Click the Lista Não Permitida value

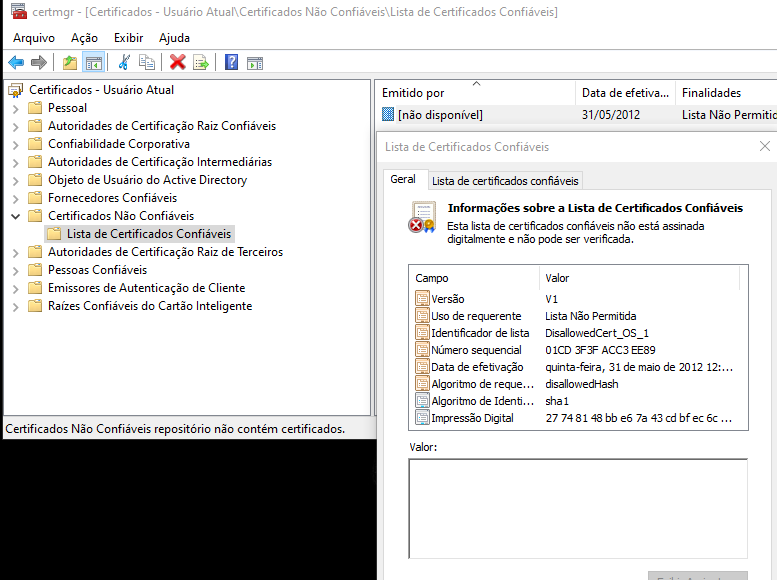tap(591, 316)
